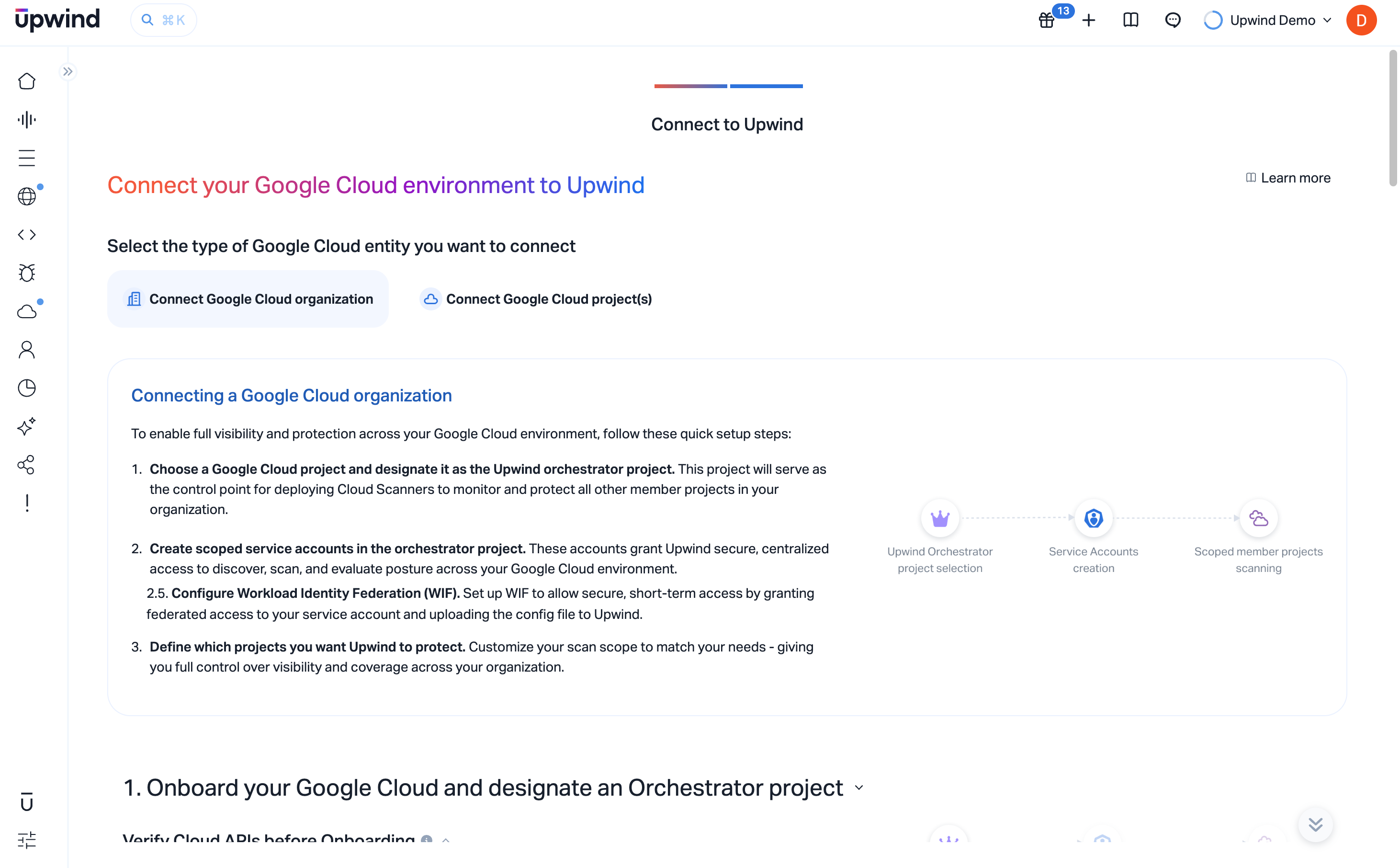Click the shield Service Accounts creation icon
The height and width of the screenshot is (868, 1400).
[1094, 518]
